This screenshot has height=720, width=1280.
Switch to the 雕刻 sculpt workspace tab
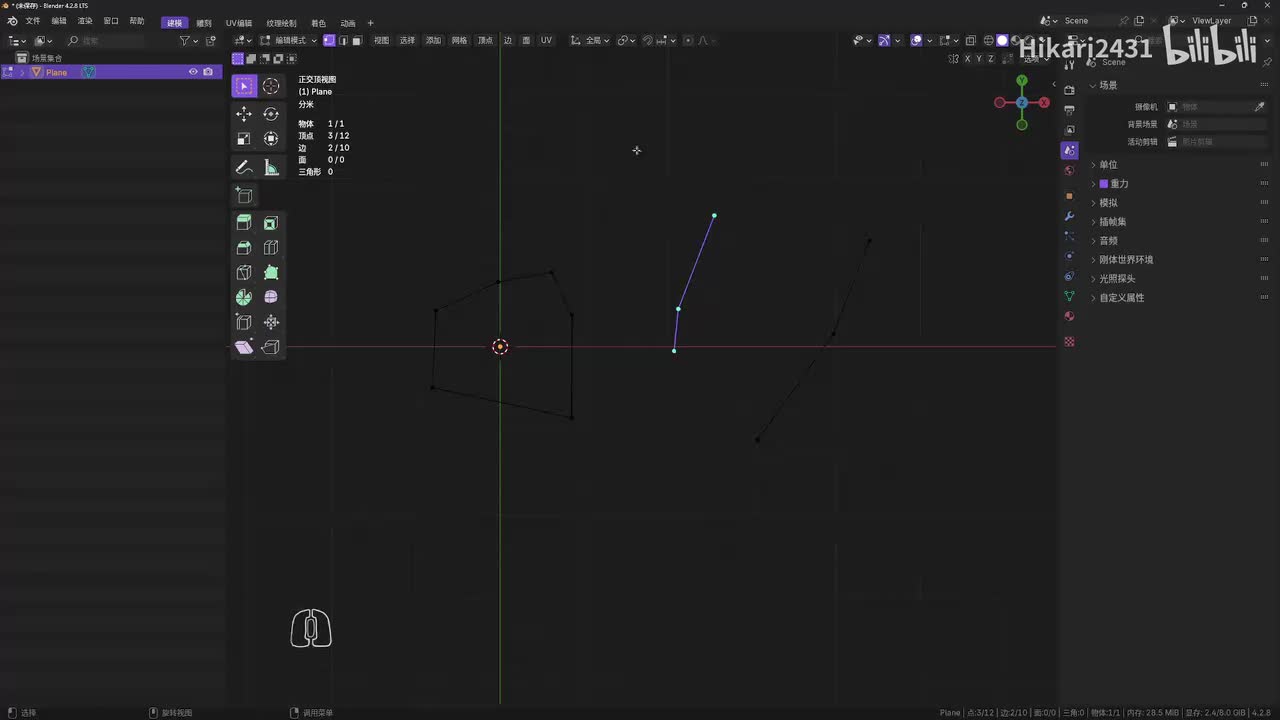click(204, 23)
